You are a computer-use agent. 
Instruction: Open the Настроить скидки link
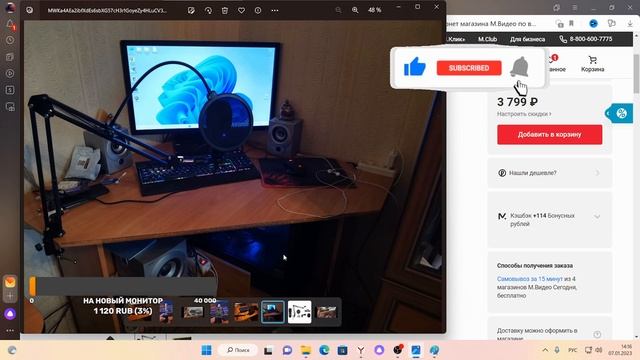tap(524, 114)
